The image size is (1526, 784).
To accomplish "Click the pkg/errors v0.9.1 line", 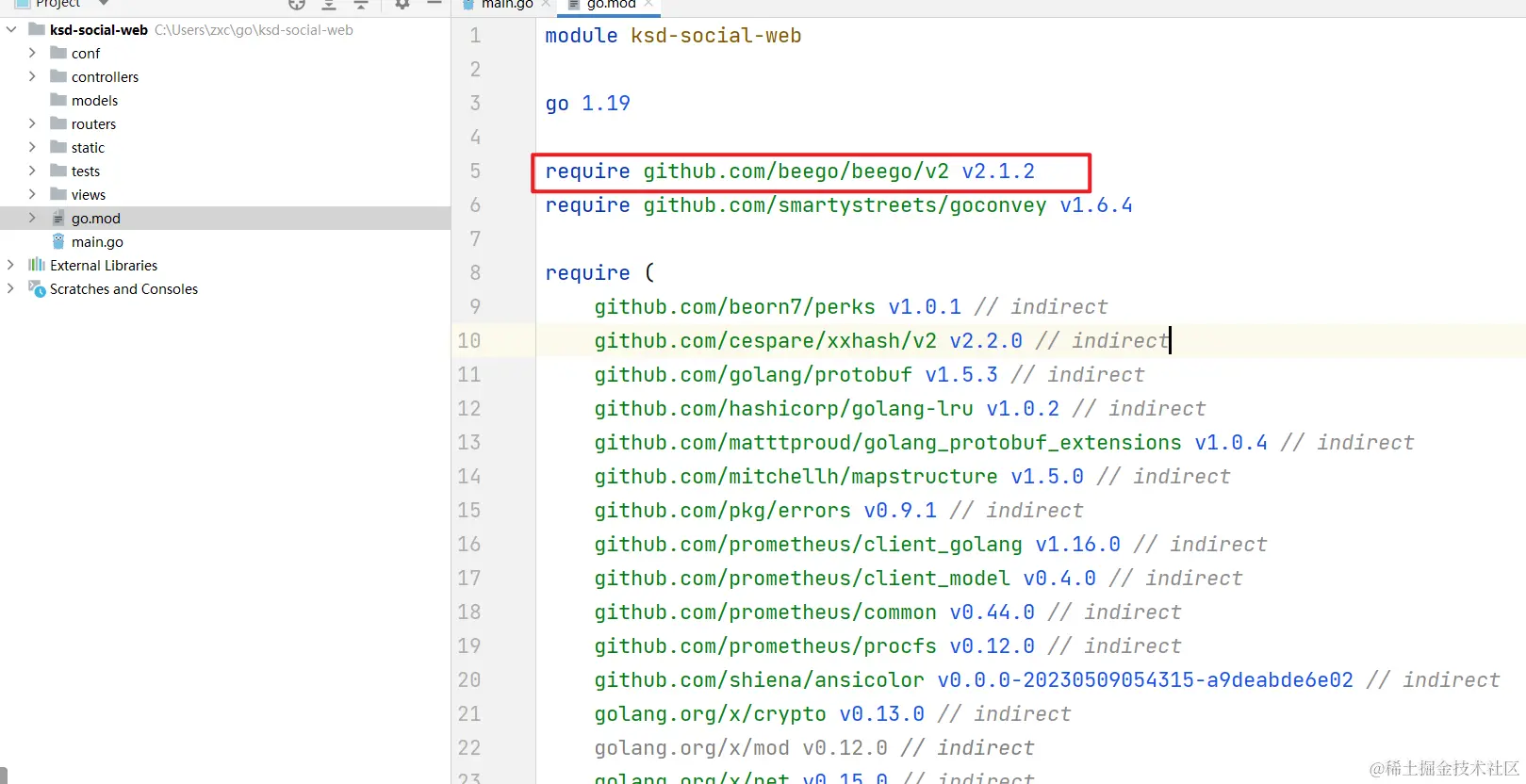I will click(839, 511).
